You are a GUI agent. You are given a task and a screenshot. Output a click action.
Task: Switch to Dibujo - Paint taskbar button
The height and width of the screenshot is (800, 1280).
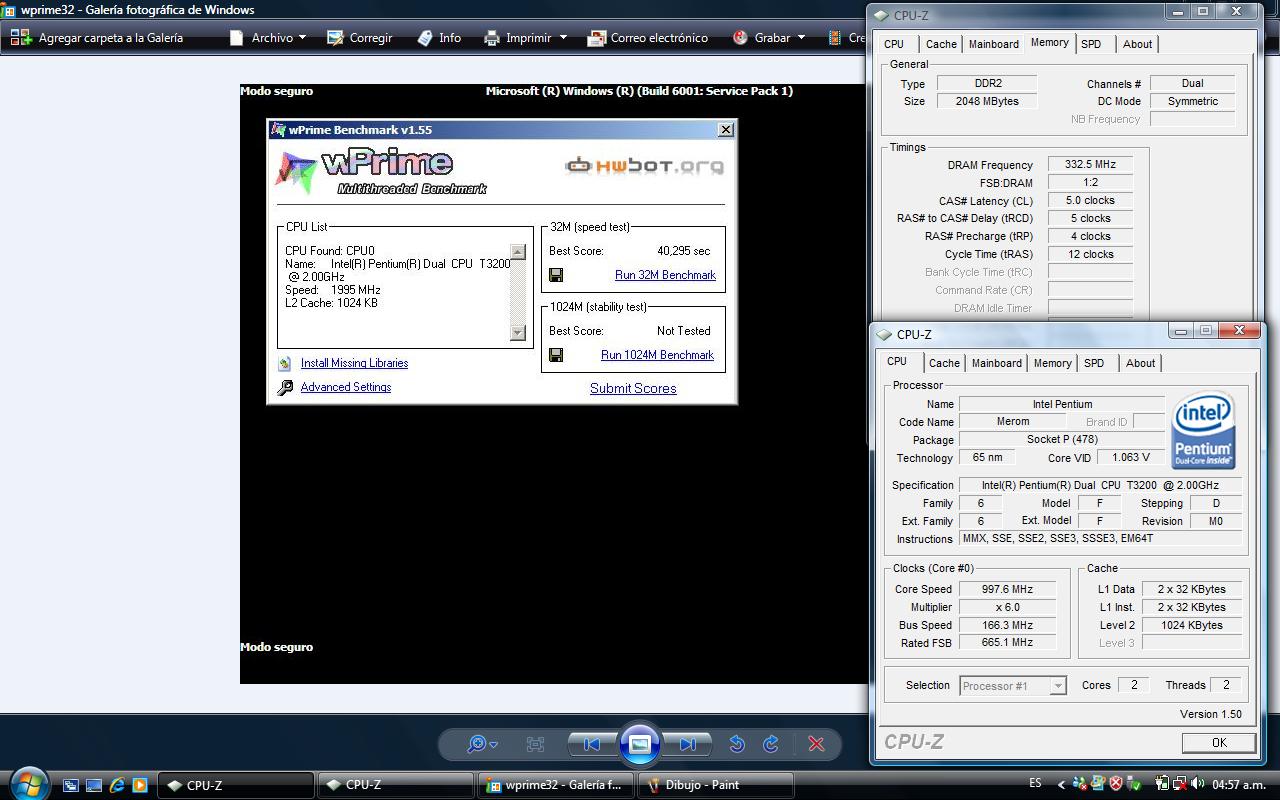(x=716, y=785)
